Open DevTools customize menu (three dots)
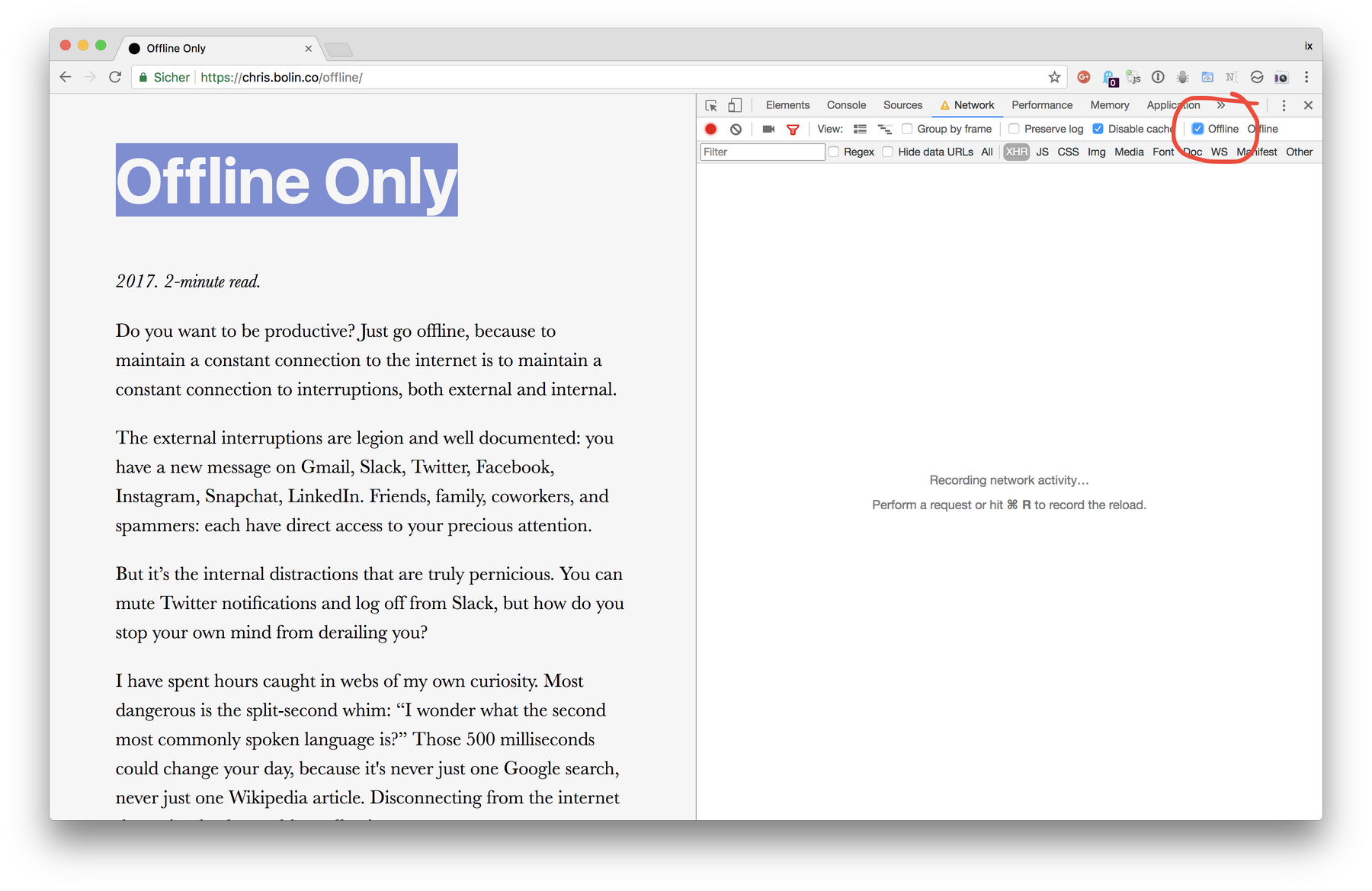This screenshot has height=891, width=1372. 1284,105
